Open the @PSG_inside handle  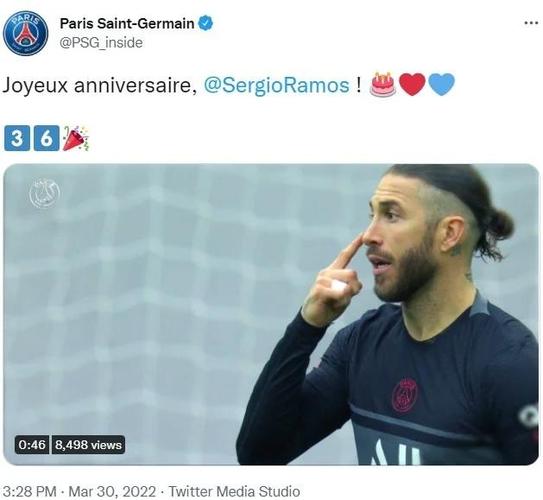[101, 43]
